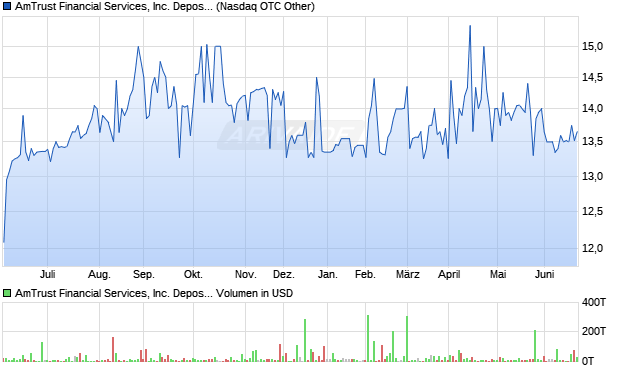
Task: Click the 'Volumen in USD' volume chart title
Action: click(254, 293)
